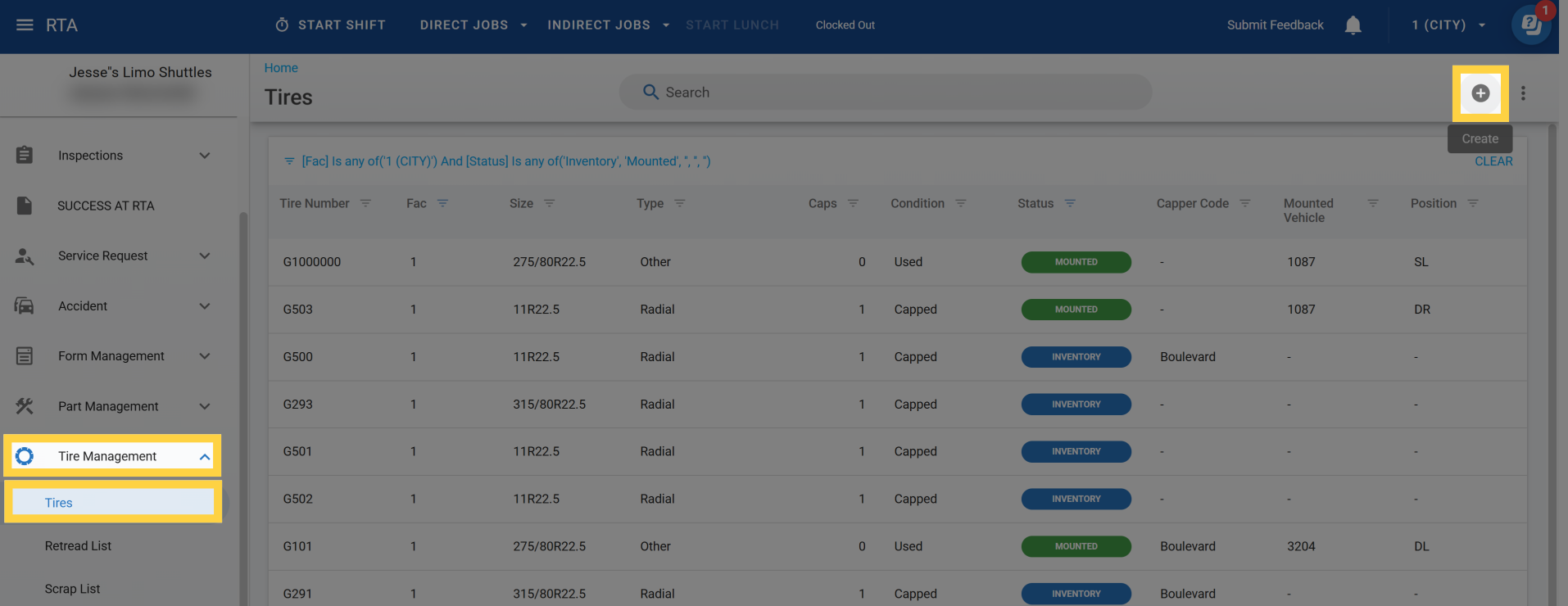Open the help chat icon
Viewport: 1568px width, 606px height.
coord(1530,25)
